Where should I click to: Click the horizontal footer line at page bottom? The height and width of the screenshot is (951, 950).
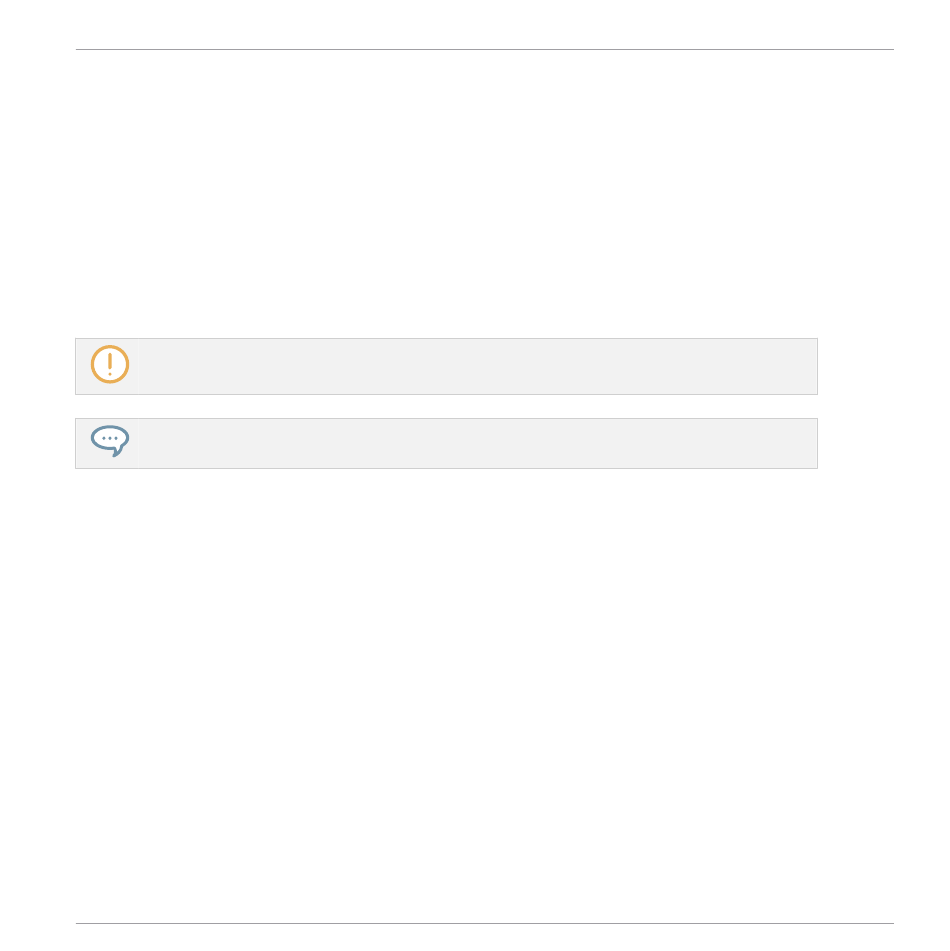point(485,923)
